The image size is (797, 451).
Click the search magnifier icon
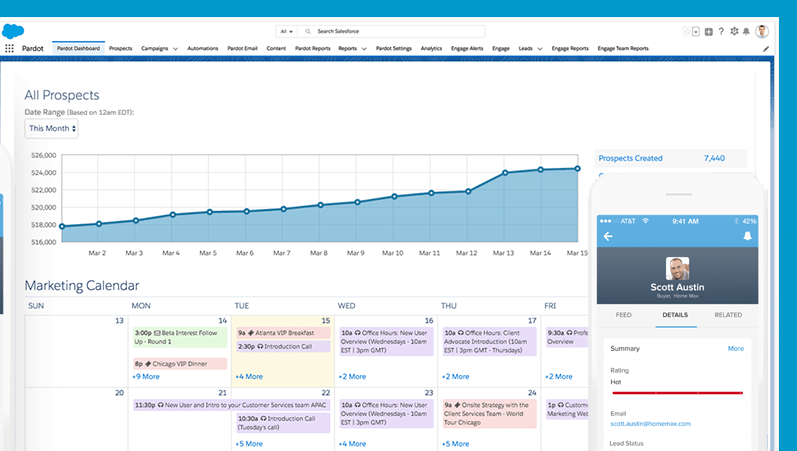coord(308,32)
